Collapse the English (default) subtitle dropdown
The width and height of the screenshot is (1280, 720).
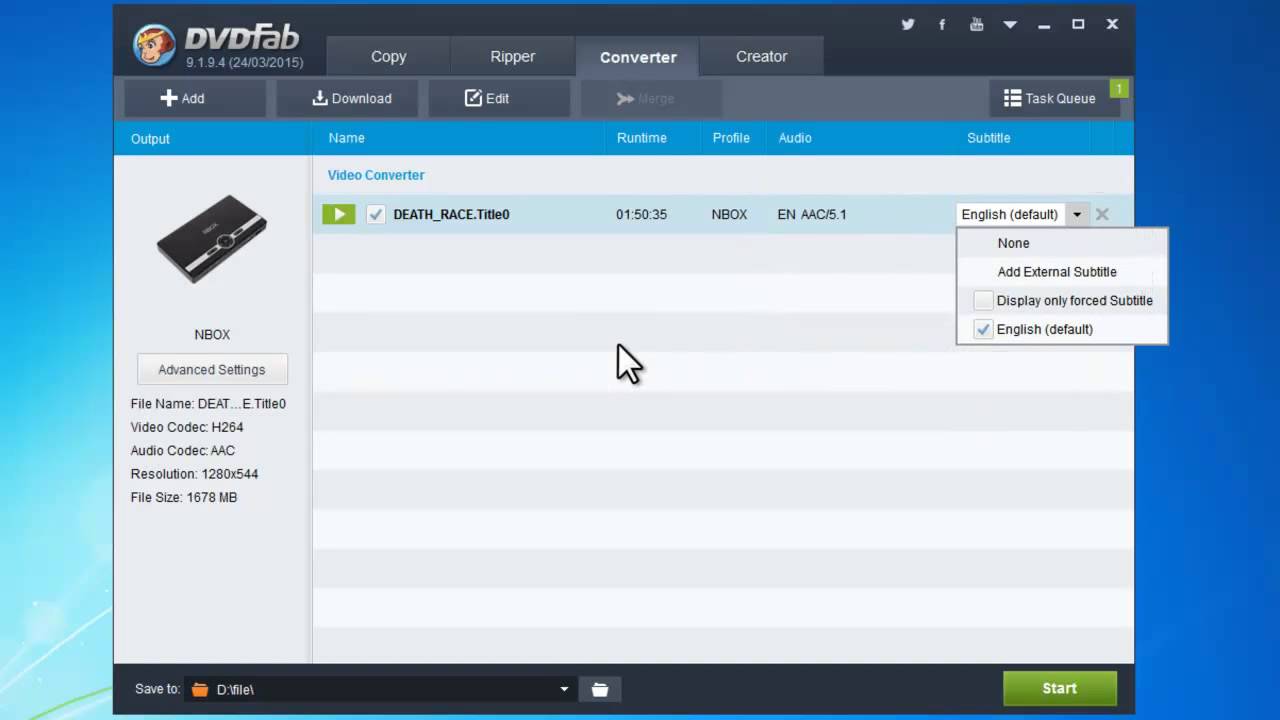pyautogui.click(x=1077, y=214)
